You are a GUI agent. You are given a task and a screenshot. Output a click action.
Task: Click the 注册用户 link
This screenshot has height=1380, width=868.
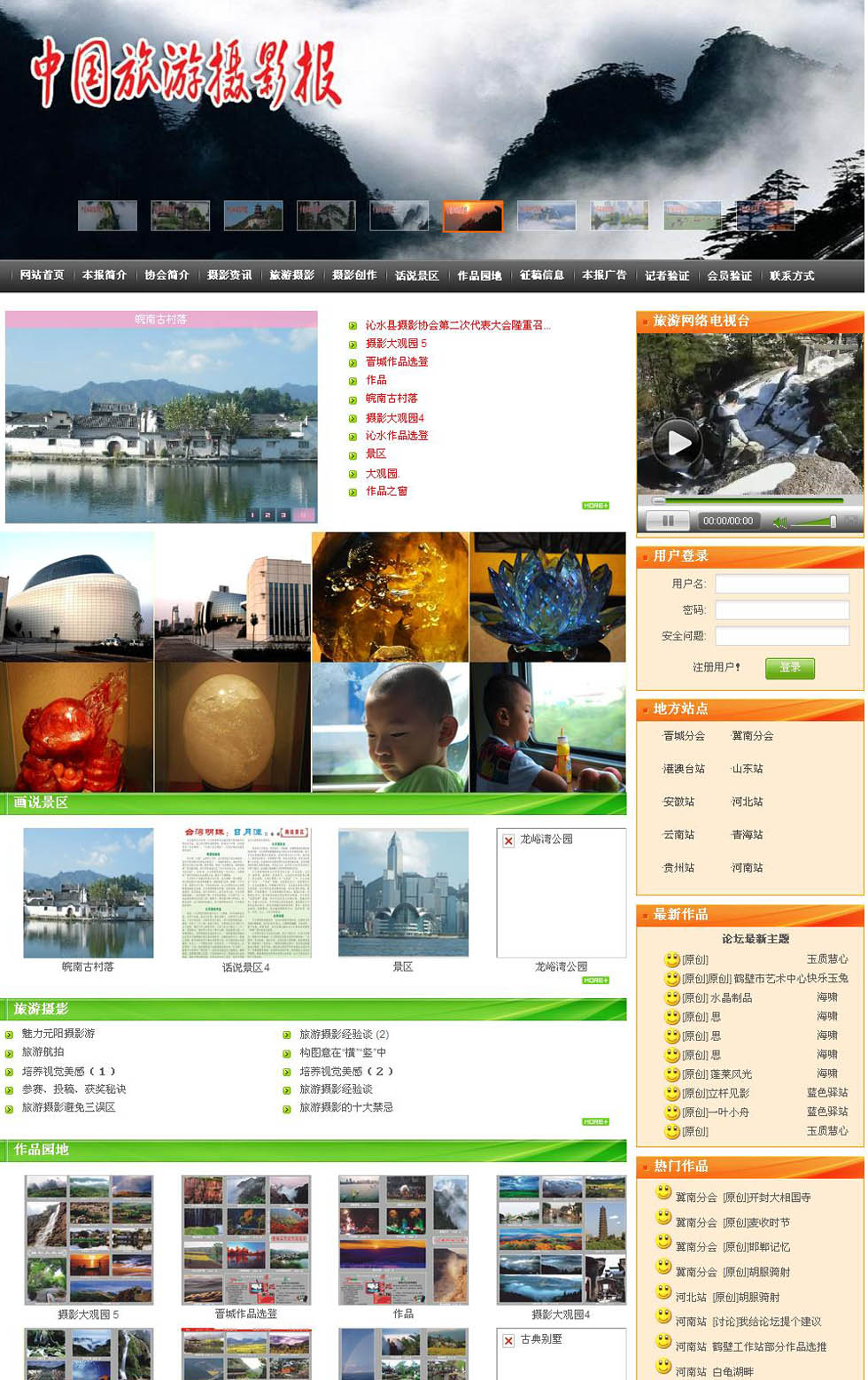[x=716, y=667]
